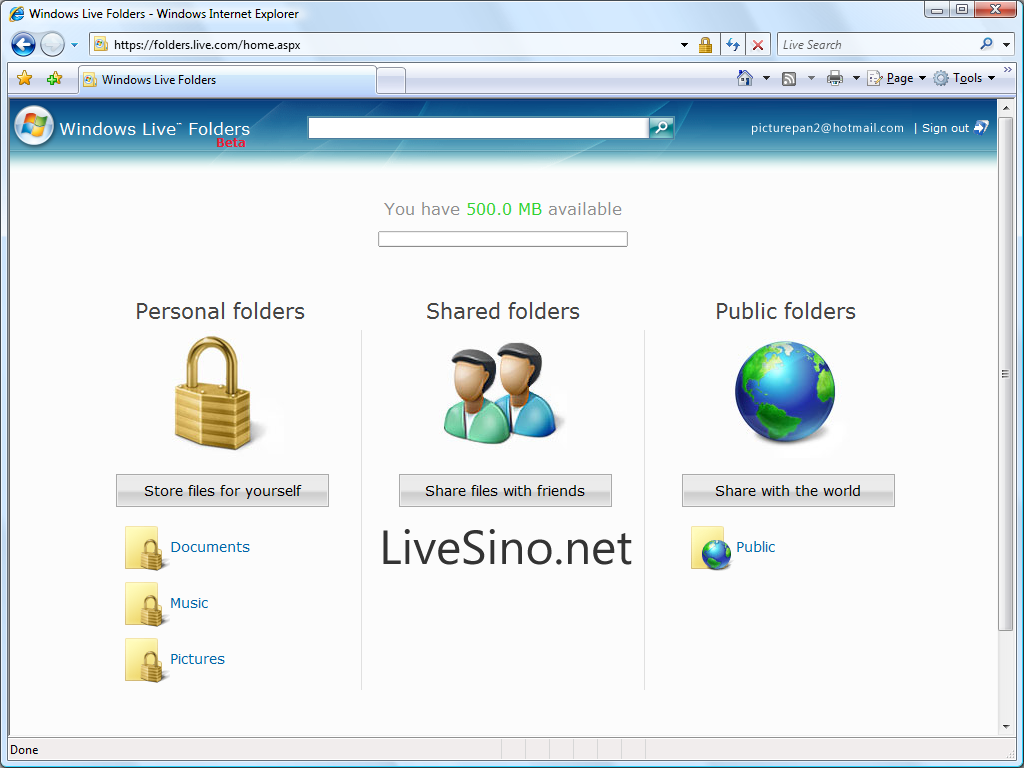
Task: Click the Sign out link
Action: tap(945, 128)
